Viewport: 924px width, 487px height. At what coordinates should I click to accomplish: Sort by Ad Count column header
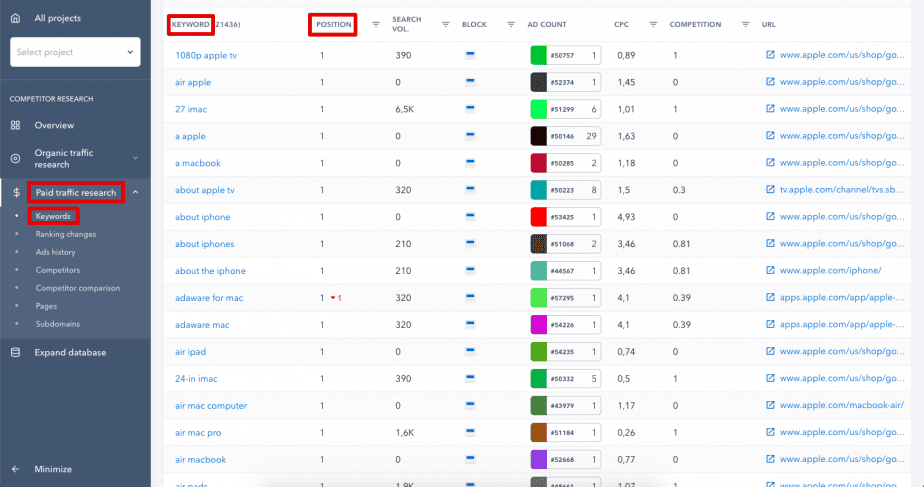coord(547,24)
